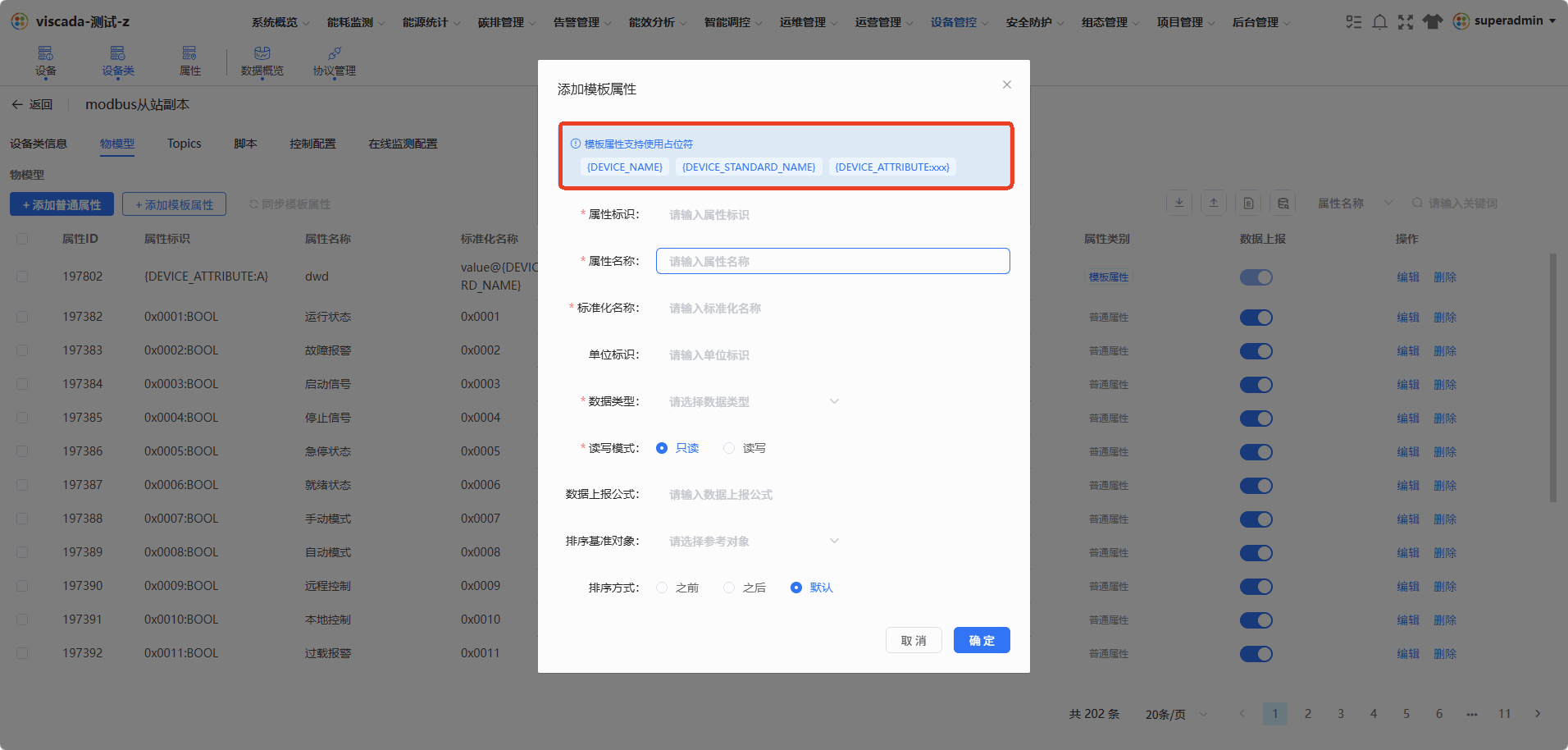Select the 读写 radio option

(x=745, y=448)
